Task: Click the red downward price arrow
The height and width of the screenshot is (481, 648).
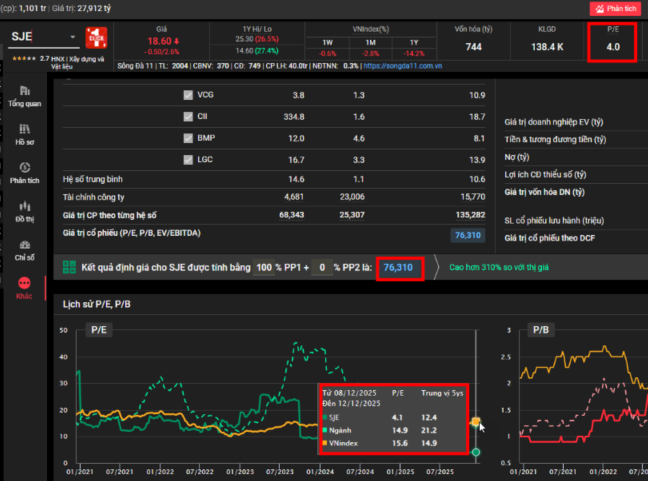Action: pos(176,41)
